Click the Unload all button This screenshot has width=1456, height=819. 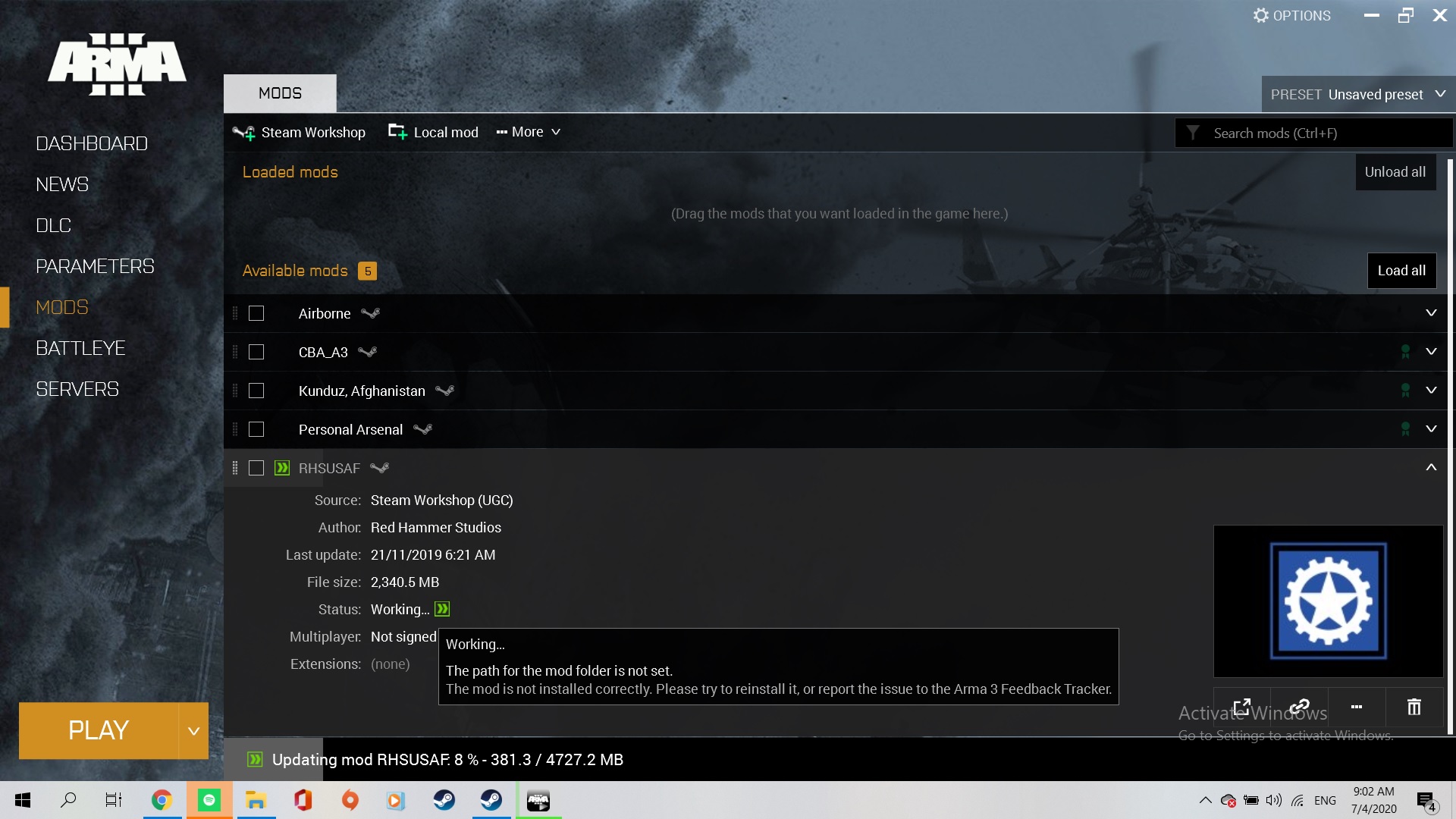tap(1395, 172)
